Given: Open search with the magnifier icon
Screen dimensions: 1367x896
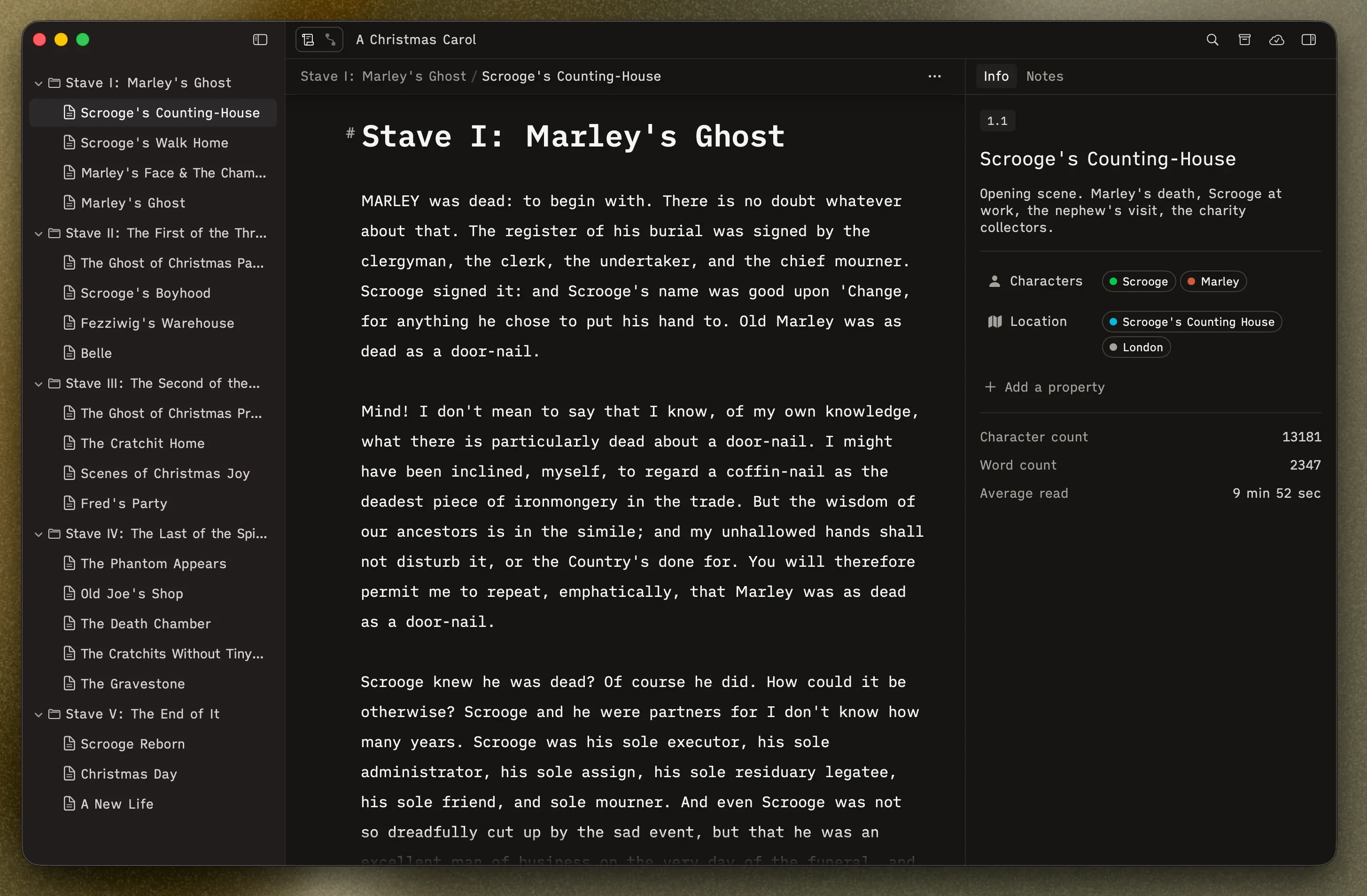Looking at the screenshot, I should pyautogui.click(x=1212, y=39).
